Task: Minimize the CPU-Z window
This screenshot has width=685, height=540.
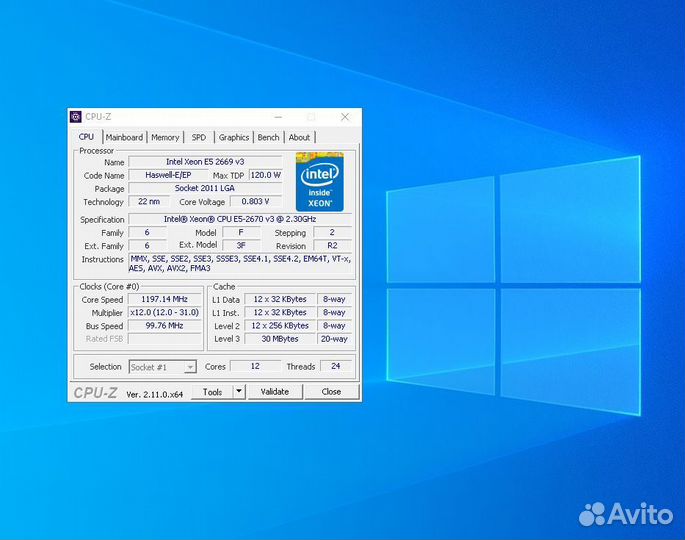Action: (x=283, y=117)
